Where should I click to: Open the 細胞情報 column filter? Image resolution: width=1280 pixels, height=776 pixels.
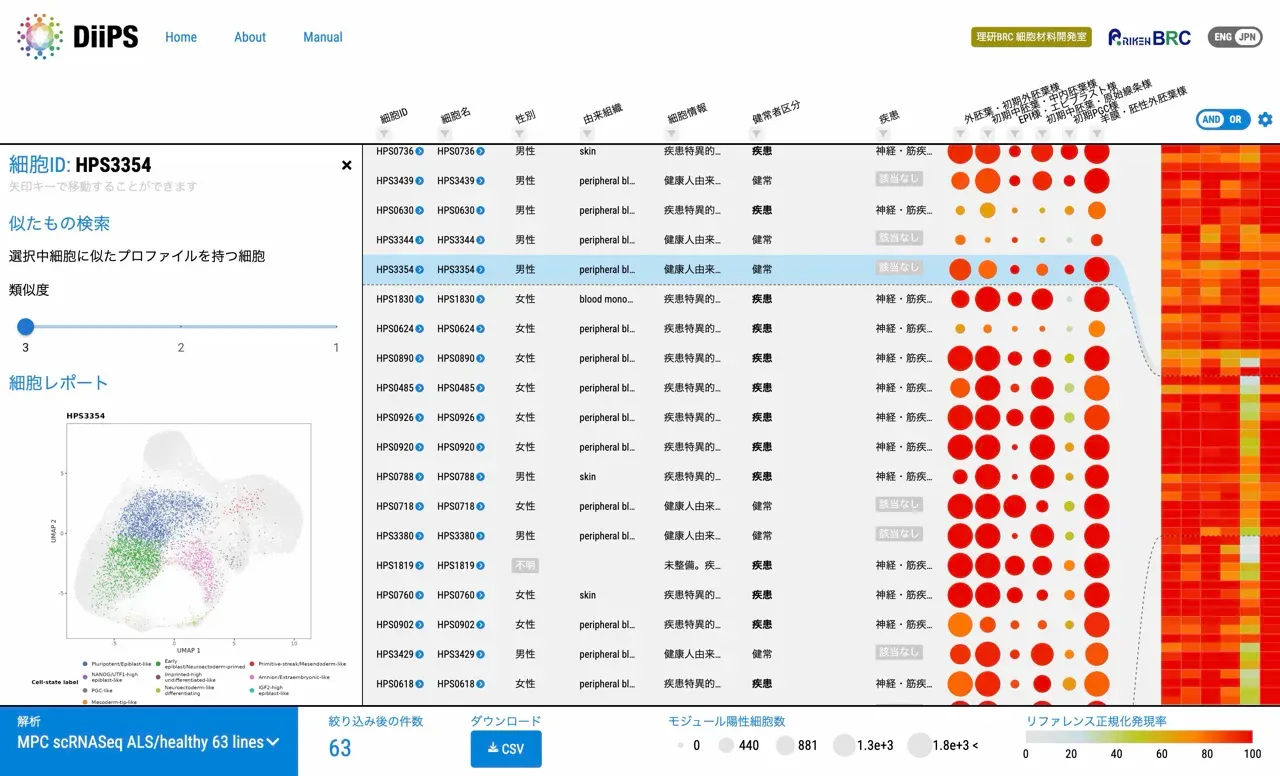[672, 134]
